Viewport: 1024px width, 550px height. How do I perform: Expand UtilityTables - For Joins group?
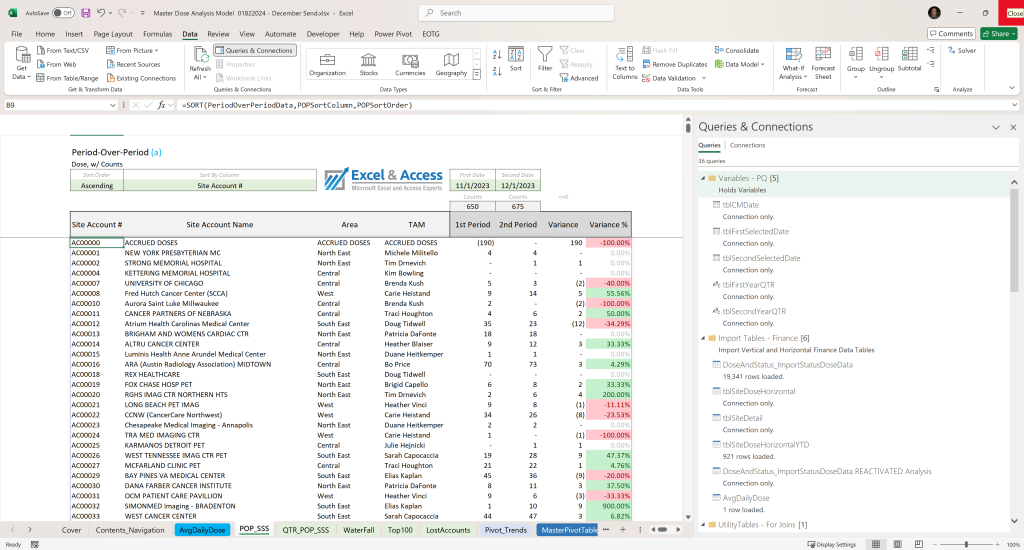703,525
